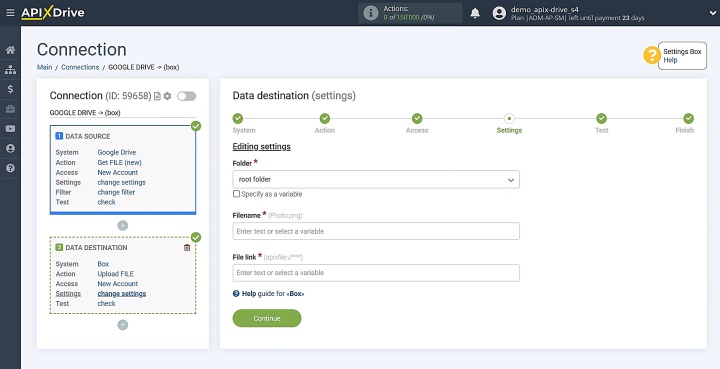Click change filter link
The image size is (720, 369).
(x=116, y=192)
